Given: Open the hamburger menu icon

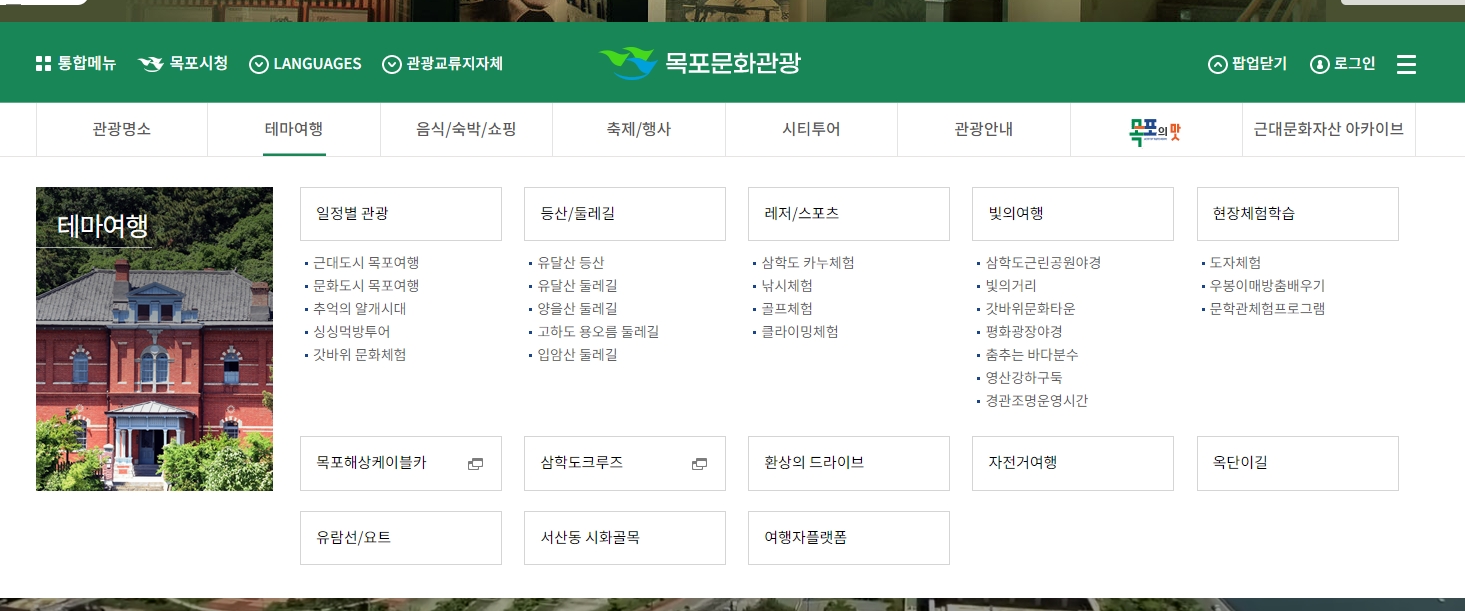Looking at the screenshot, I should pos(1406,64).
